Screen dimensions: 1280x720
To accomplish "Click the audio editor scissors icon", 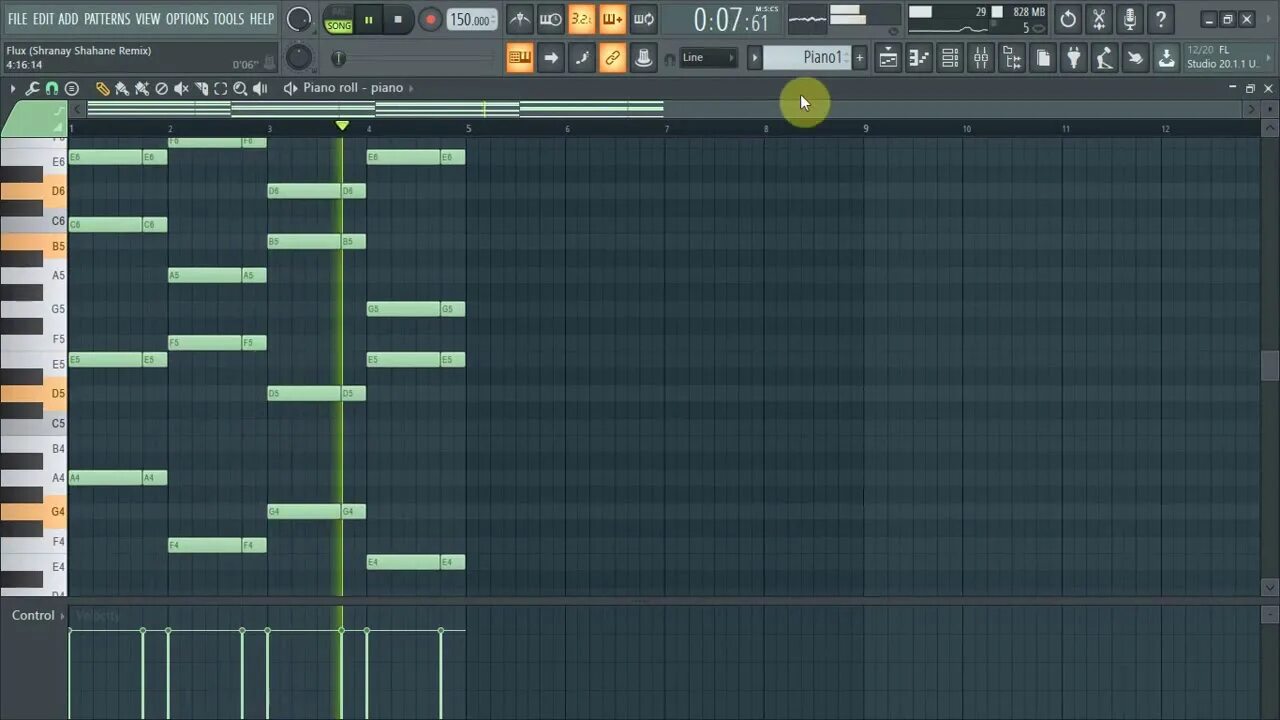I will click(1099, 19).
